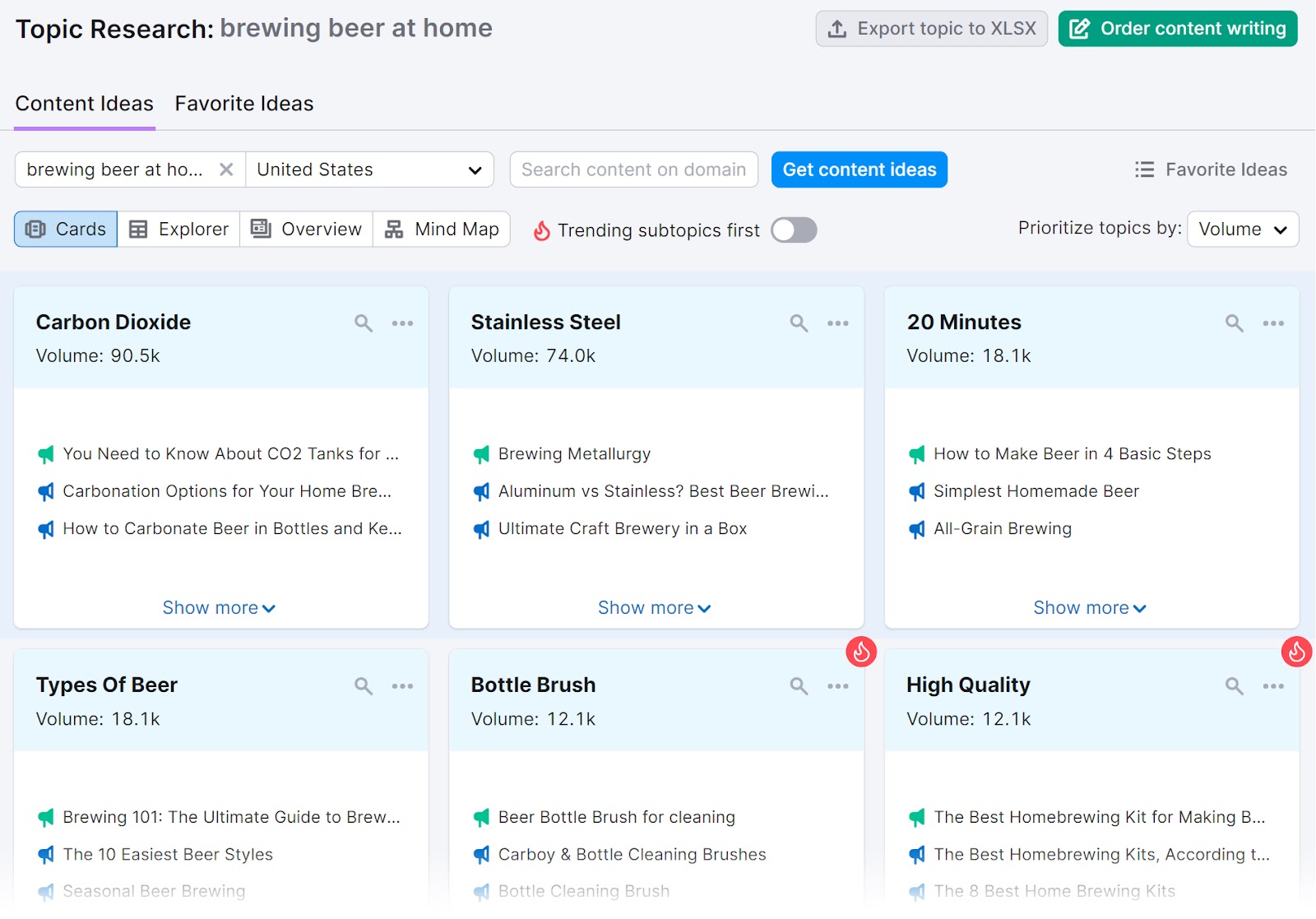Click Get content ideas
Viewport: 1316px width, 919px height.
[859, 169]
